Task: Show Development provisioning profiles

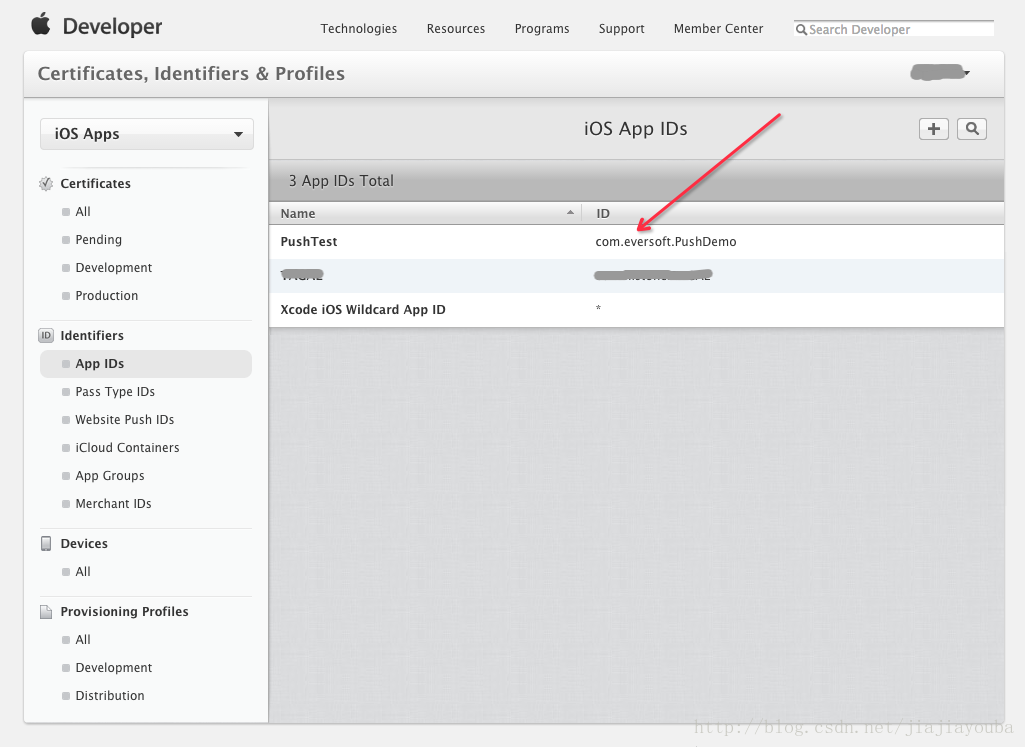Action: (114, 668)
